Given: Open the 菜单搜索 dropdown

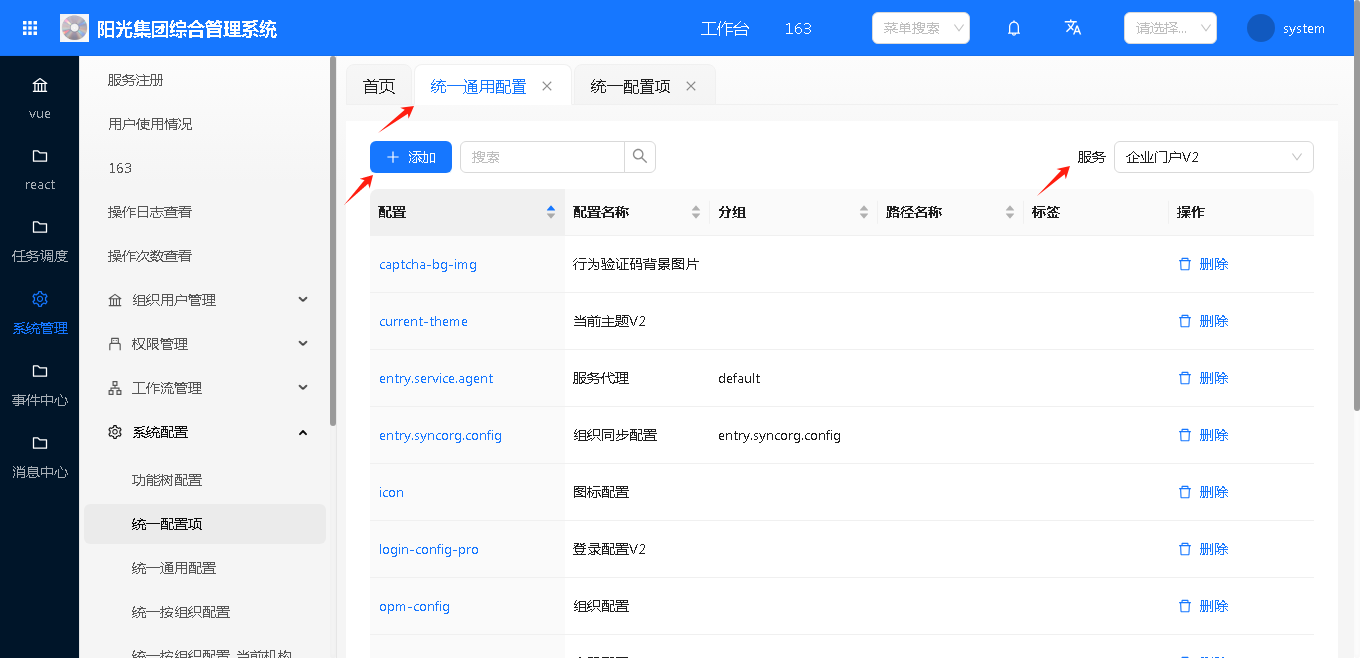Looking at the screenshot, I should [921, 28].
